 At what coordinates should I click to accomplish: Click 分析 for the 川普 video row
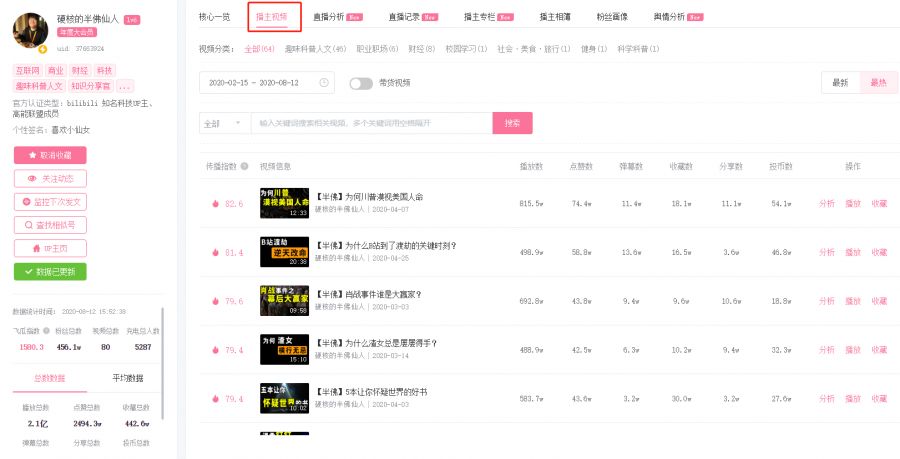click(826, 203)
